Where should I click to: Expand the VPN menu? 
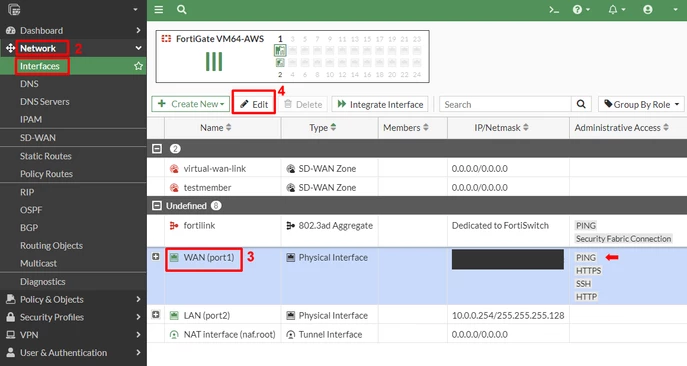[73, 335]
